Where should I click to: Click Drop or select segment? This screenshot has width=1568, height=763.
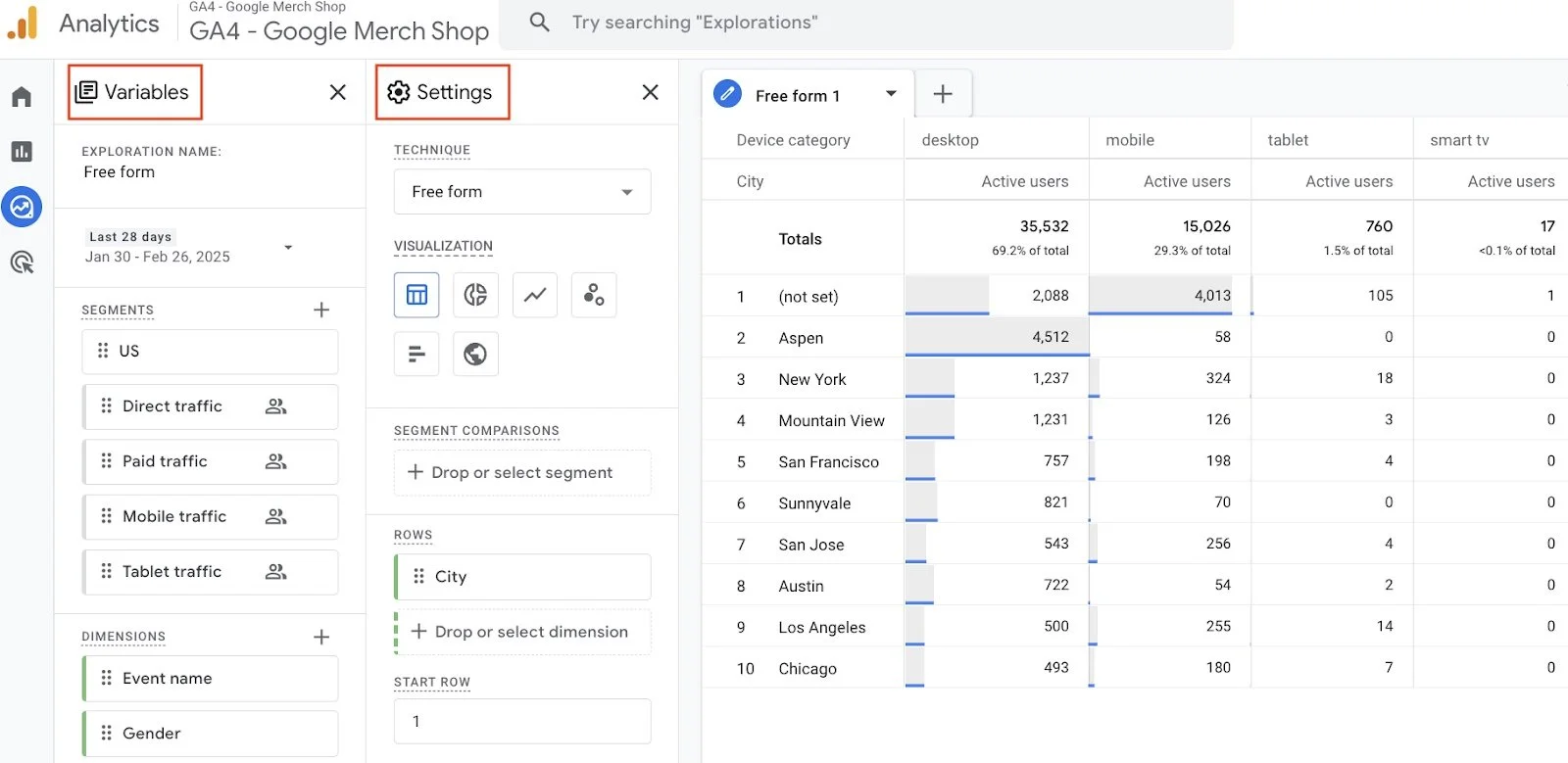[x=522, y=472]
